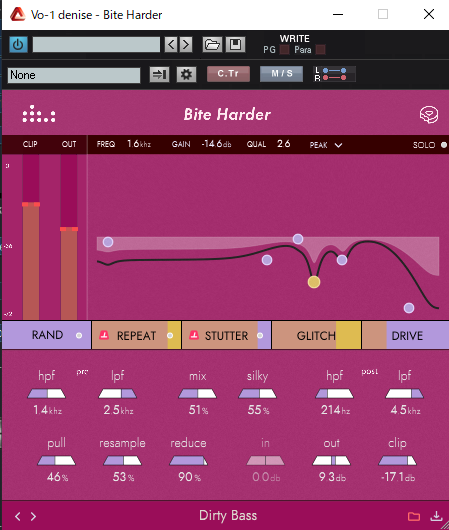This screenshot has height=530, width=449.
Task: Click the FREQ value 1.6 khz
Action: (x=139, y=144)
